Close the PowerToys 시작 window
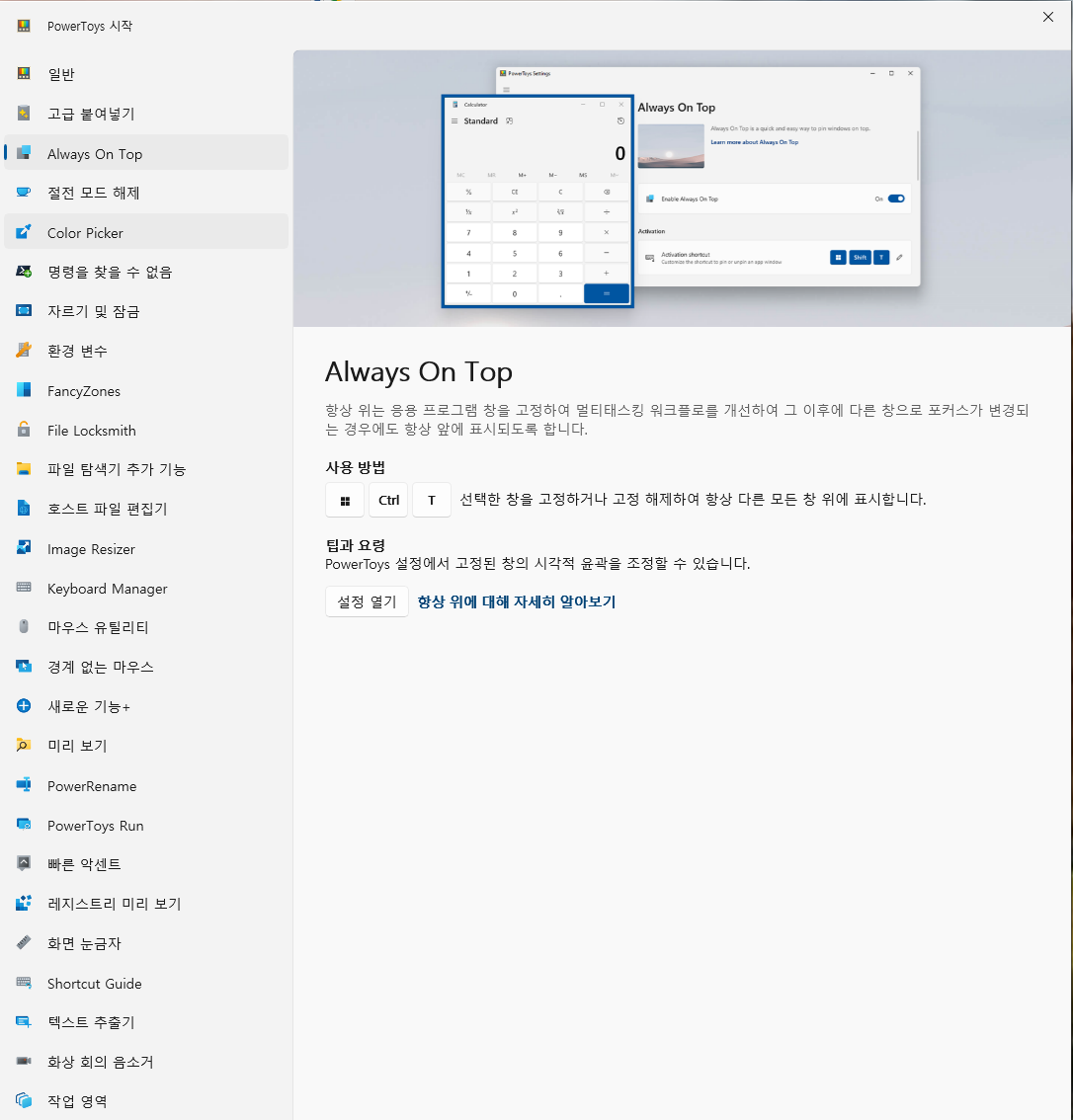The height and width of the screenshot is (1120, 1073). (x=1048, y=17)
